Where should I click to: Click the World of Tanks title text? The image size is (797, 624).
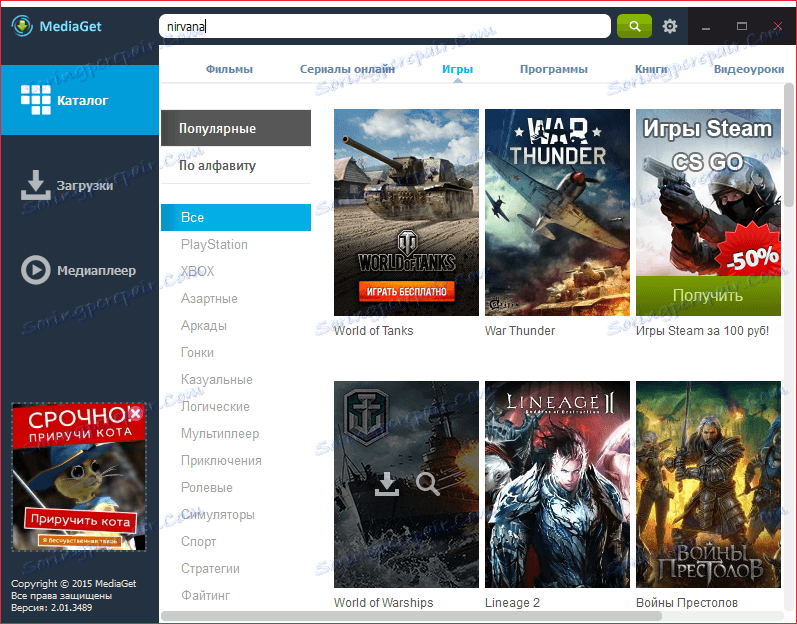tap(374, 331)
